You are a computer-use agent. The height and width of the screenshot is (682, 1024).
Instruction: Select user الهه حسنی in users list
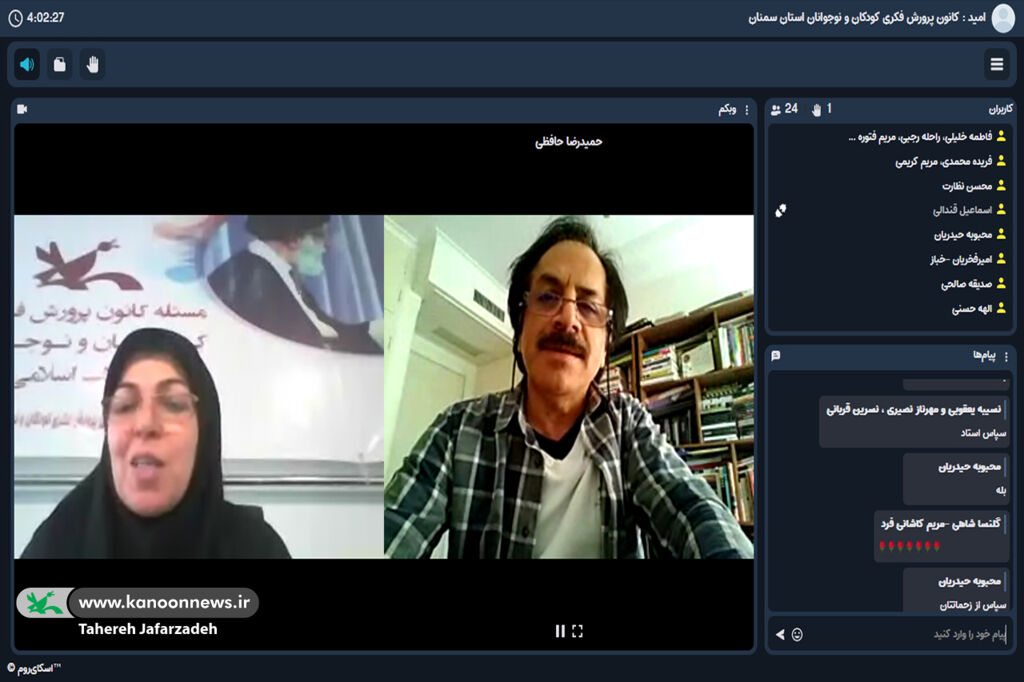[972, 309]
